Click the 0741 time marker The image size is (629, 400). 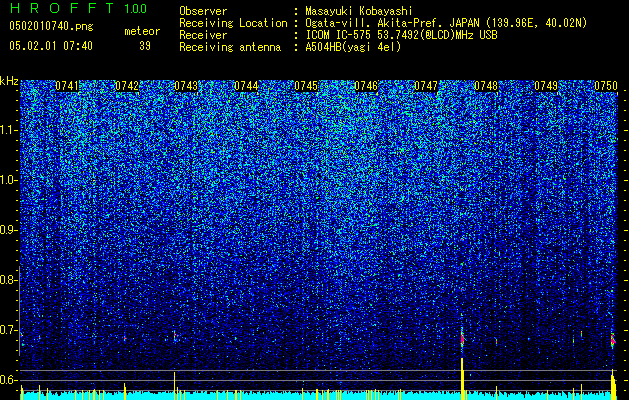coord(67,86)
